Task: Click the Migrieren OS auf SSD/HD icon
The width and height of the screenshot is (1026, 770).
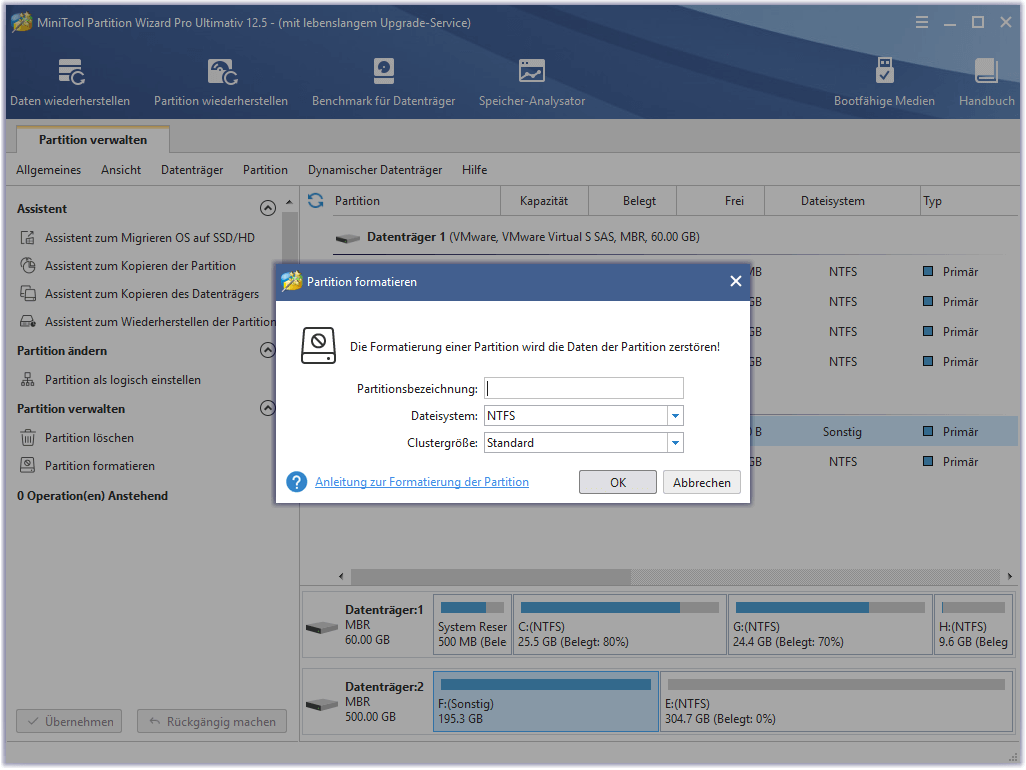Action: (27, 237)
